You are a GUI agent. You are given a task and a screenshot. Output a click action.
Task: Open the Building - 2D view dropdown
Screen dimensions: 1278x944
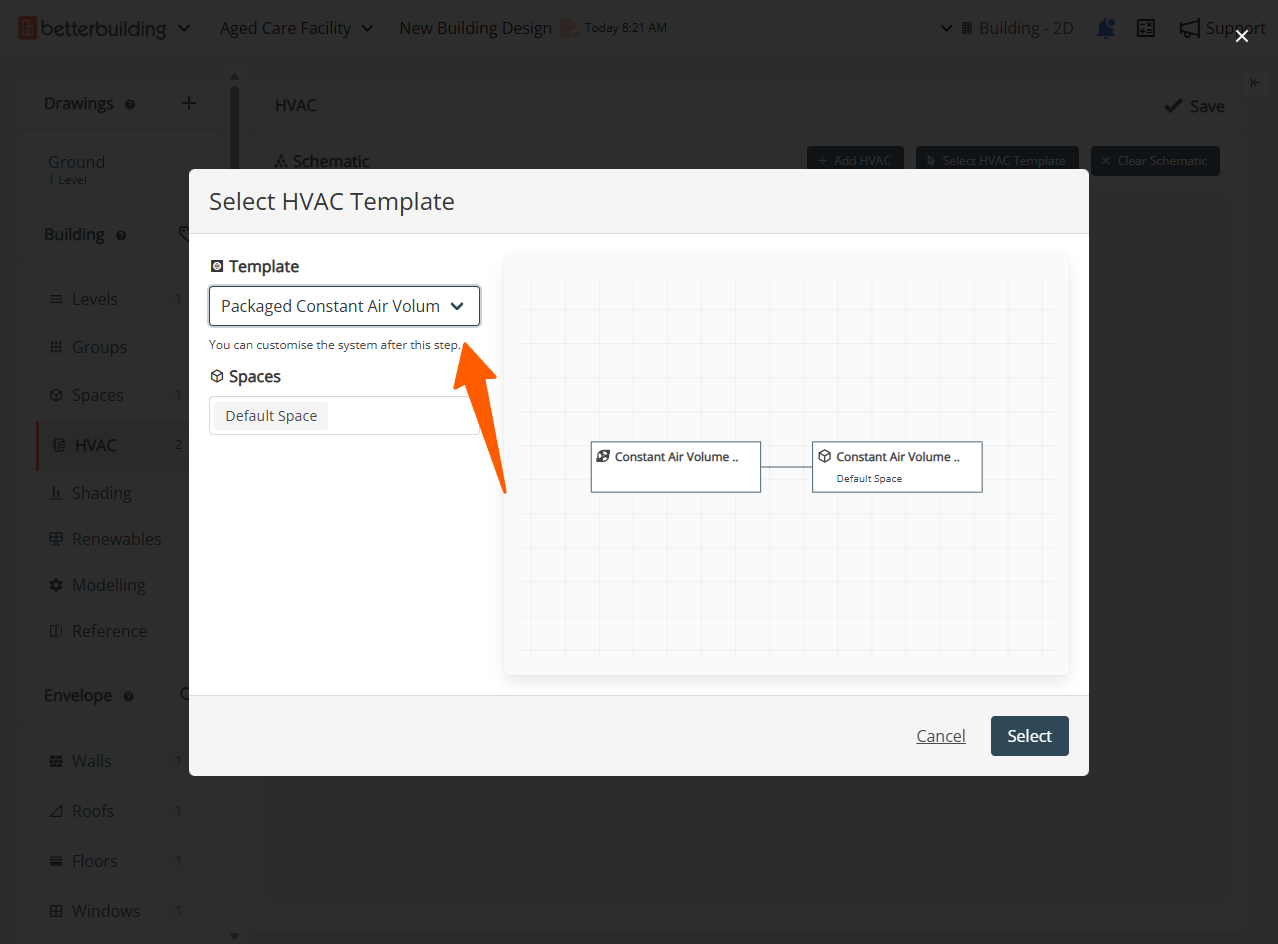(x=1007, y=28)
